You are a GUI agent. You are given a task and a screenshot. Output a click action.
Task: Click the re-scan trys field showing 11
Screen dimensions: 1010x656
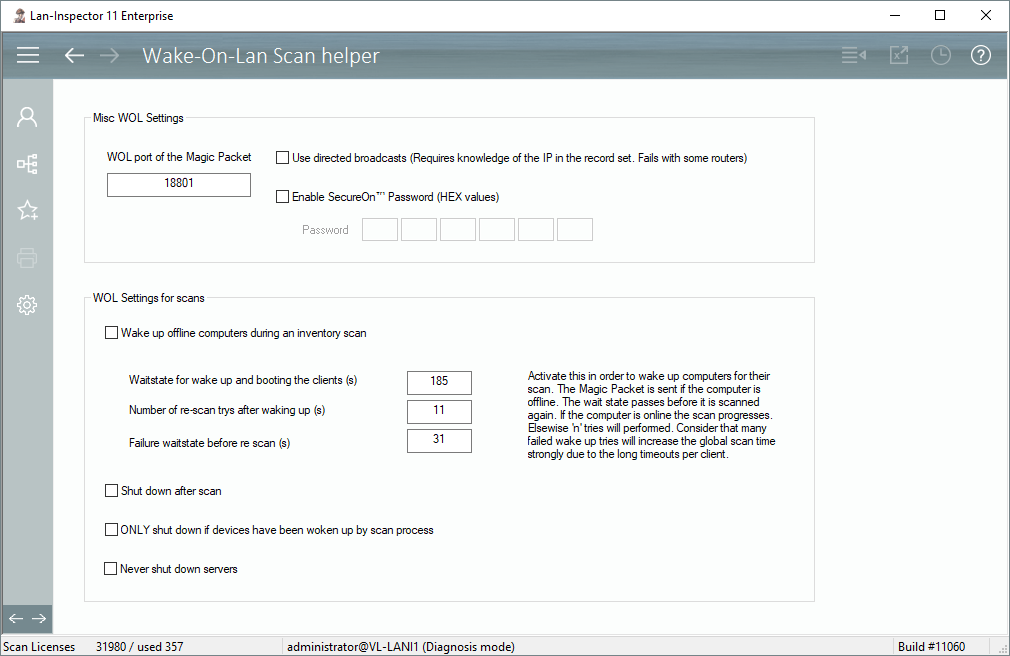click(439, 411)
